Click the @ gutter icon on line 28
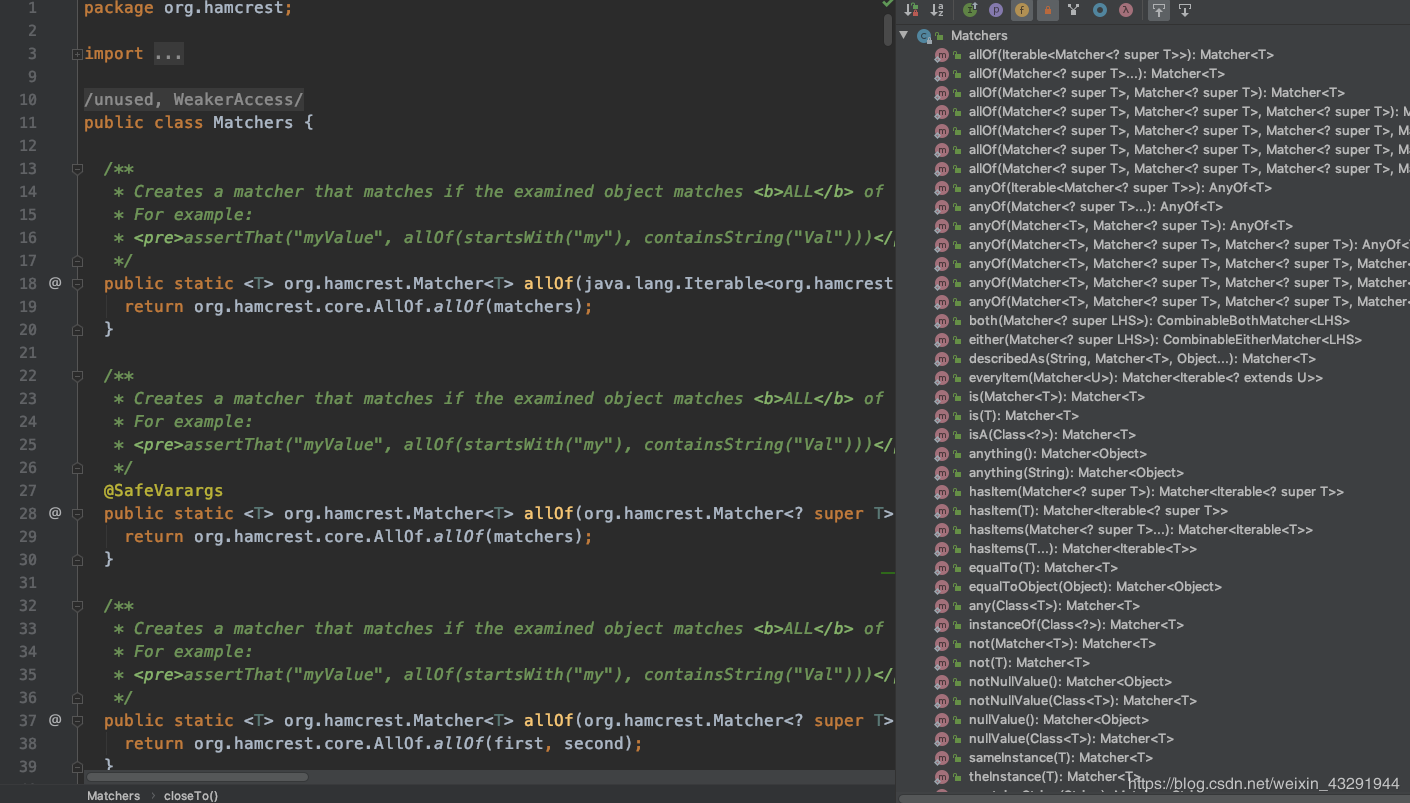Screen dimensions: 1410x803 click(55, 513)
